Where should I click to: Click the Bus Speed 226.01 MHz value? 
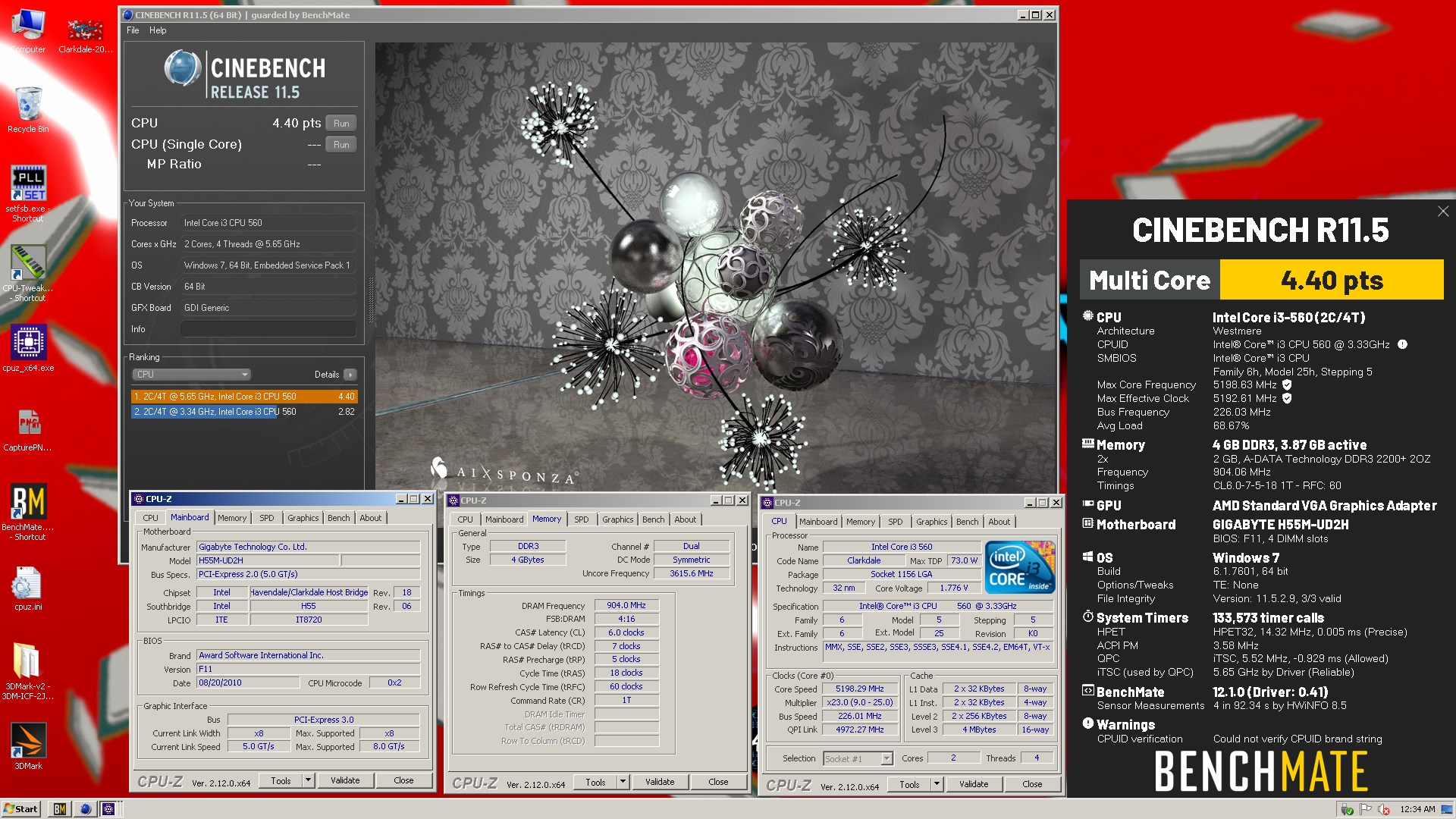(860, 716)
